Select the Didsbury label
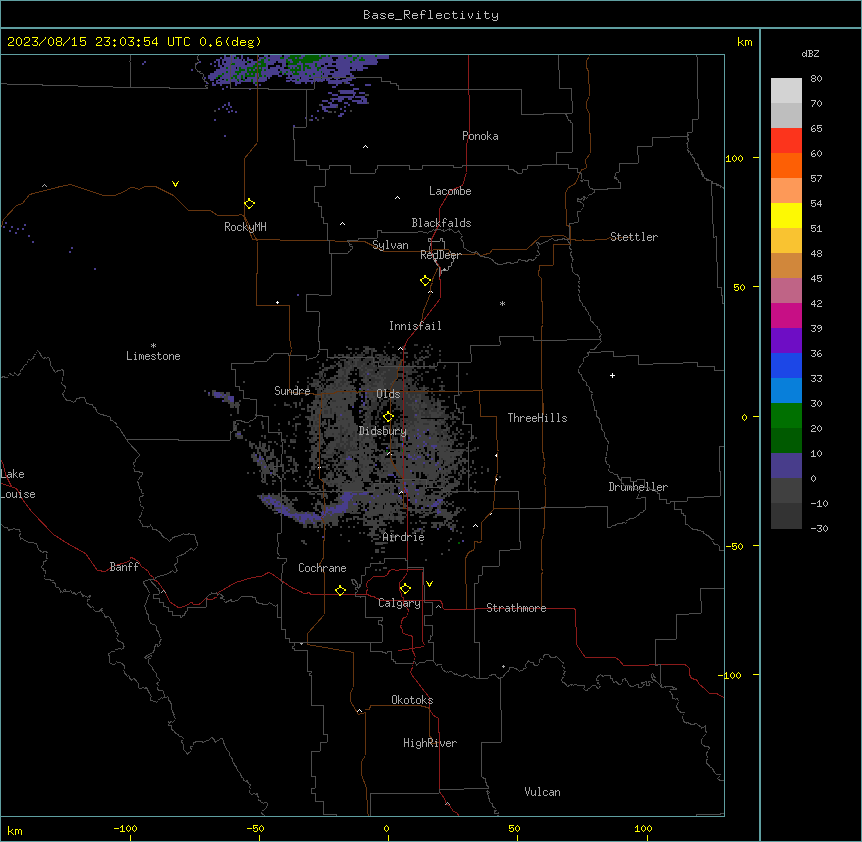This screenshot has height=842, width=862. [x=383, y=431]
